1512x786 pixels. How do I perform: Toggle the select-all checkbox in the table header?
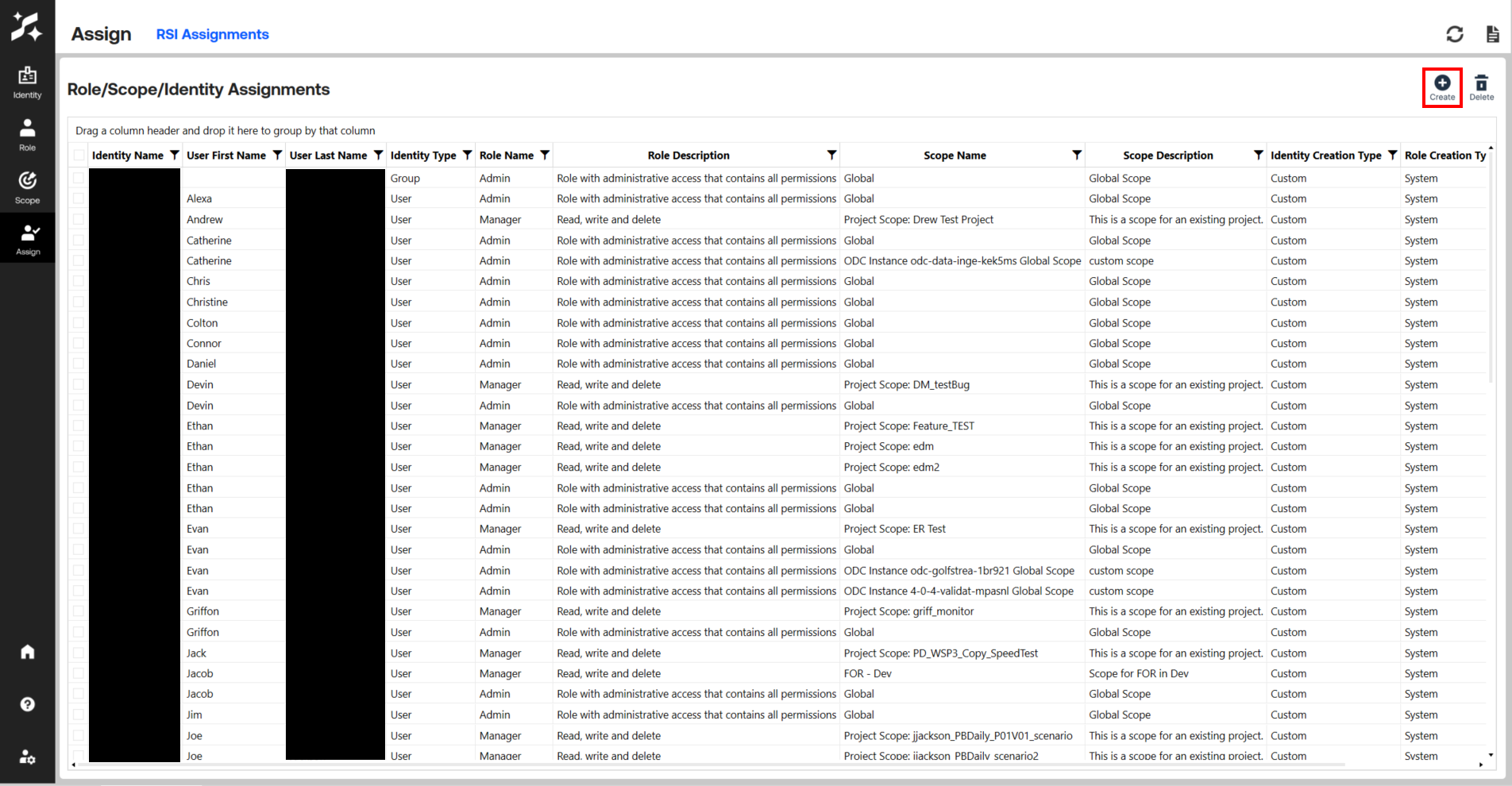pyautogui.click(x=79, y=156)
